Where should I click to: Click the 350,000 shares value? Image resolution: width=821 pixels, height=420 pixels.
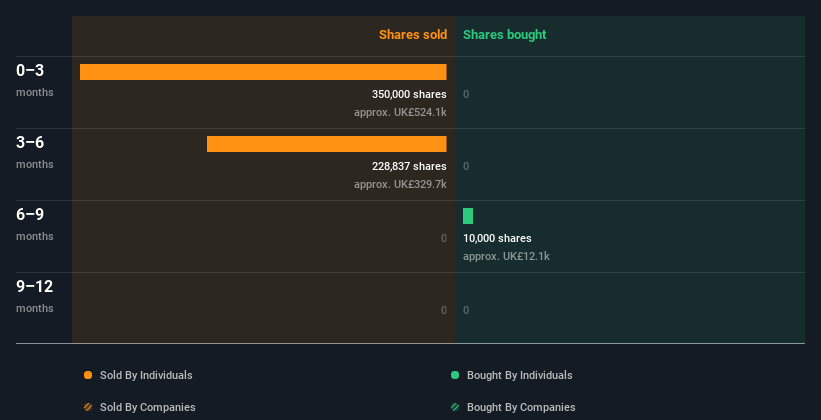[409, 94]
